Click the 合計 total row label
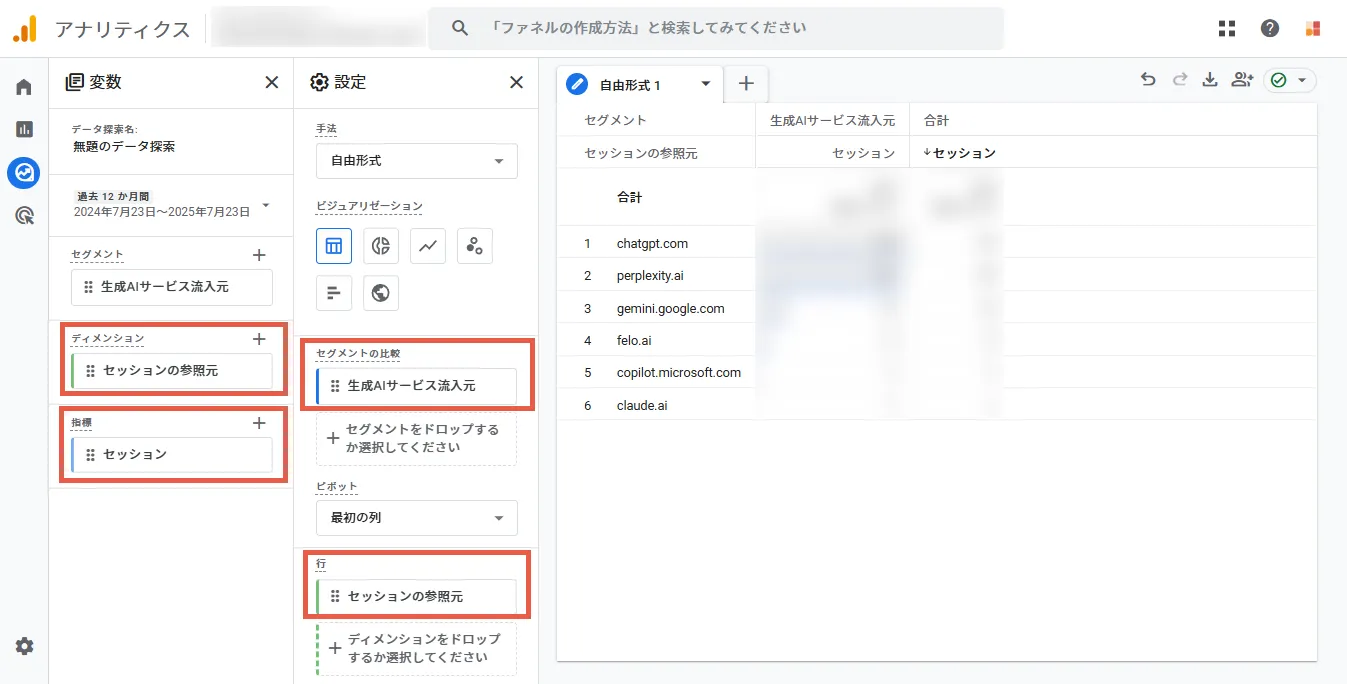 [629, 197]
